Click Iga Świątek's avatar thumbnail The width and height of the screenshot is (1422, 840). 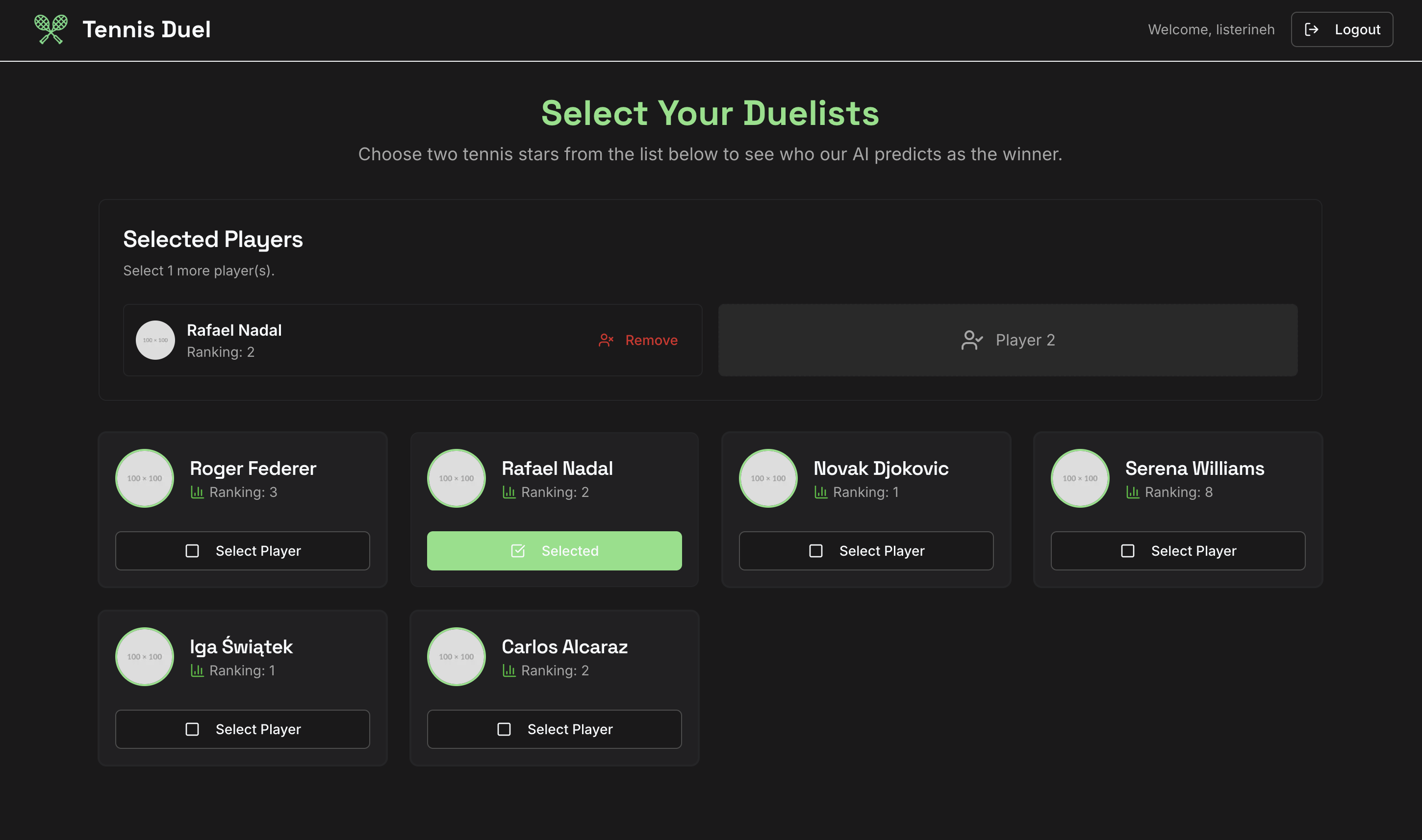145,657
